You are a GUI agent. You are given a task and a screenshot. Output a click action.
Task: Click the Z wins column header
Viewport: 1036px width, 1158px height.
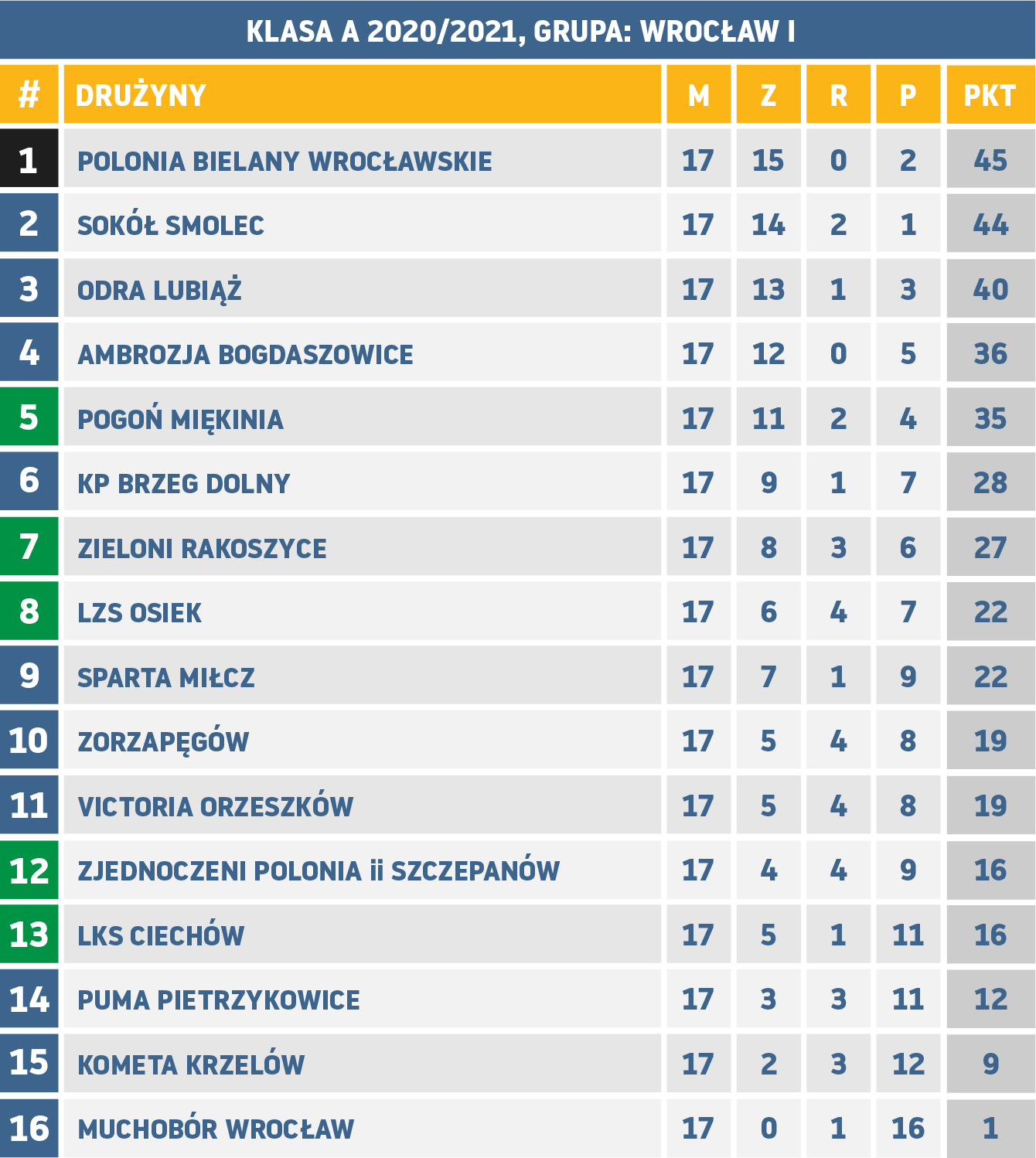point(768,95)
